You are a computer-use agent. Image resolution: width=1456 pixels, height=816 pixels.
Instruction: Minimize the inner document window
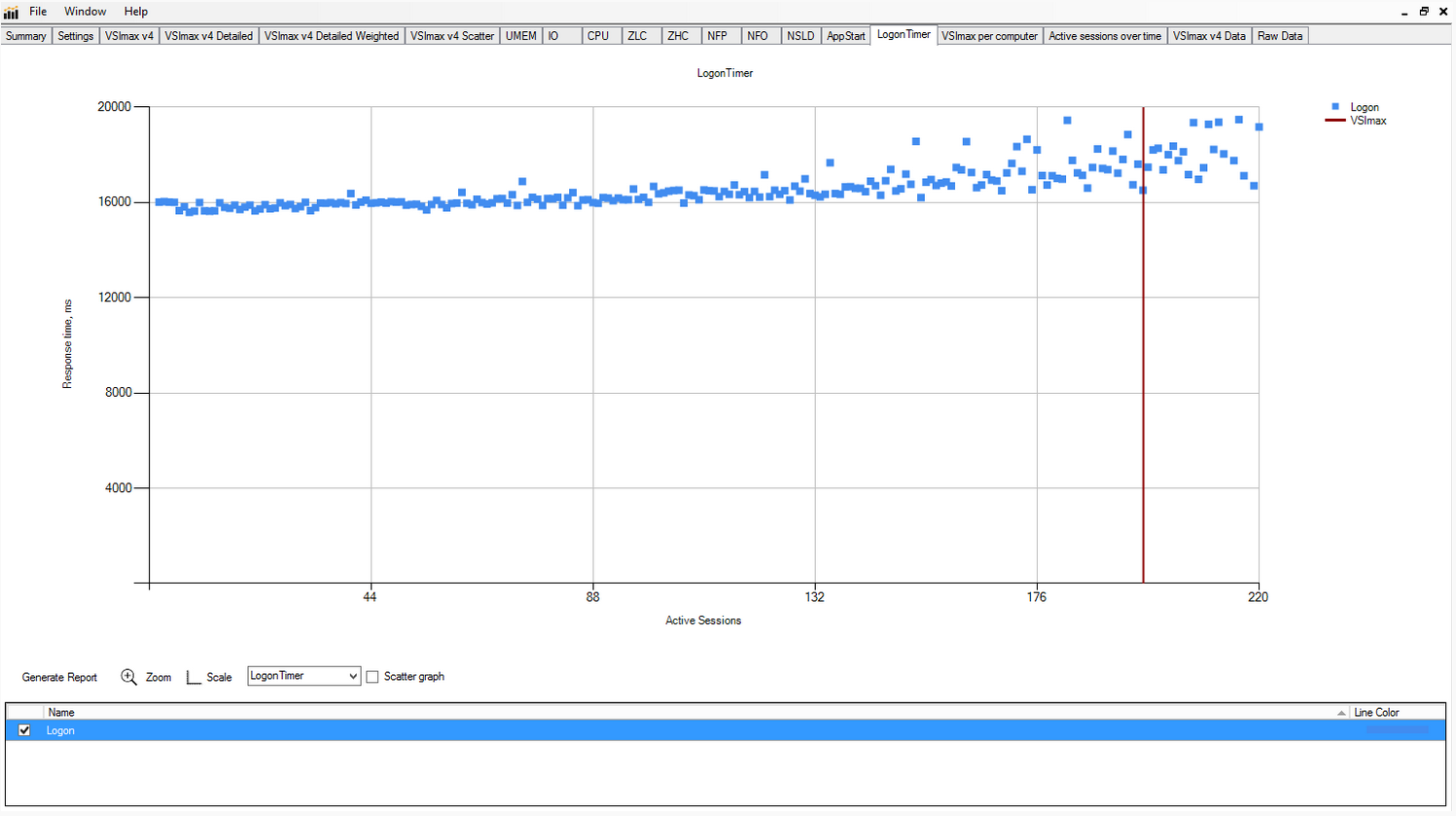click(x=1404, y=12)
